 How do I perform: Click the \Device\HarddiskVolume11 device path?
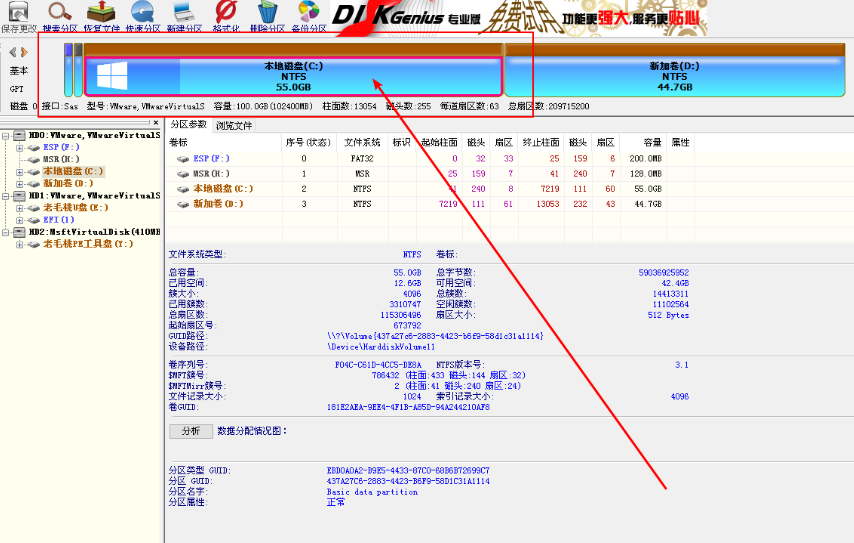click(381, 347)
